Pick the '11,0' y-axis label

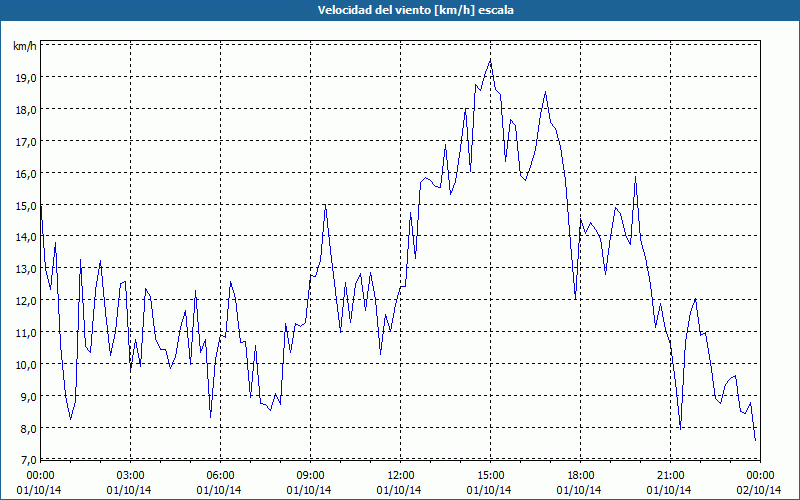coord(26,333)
